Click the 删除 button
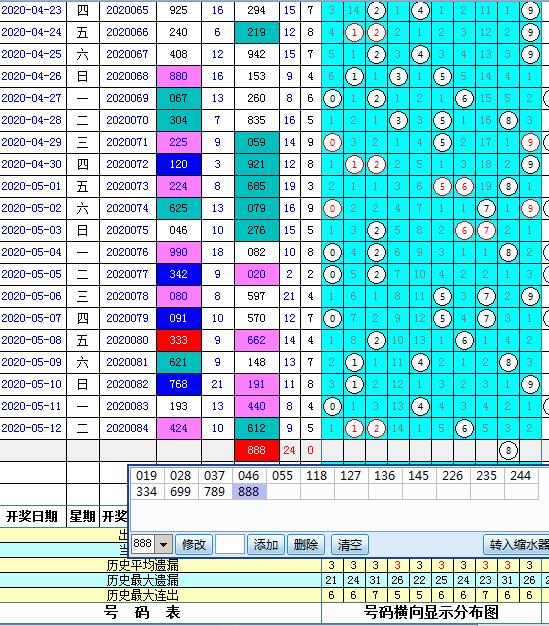This screenshot has height=626, width=549. point(305,544)
